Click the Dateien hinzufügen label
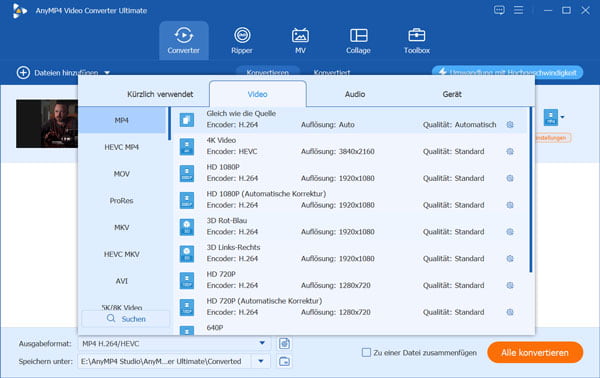 66,72
